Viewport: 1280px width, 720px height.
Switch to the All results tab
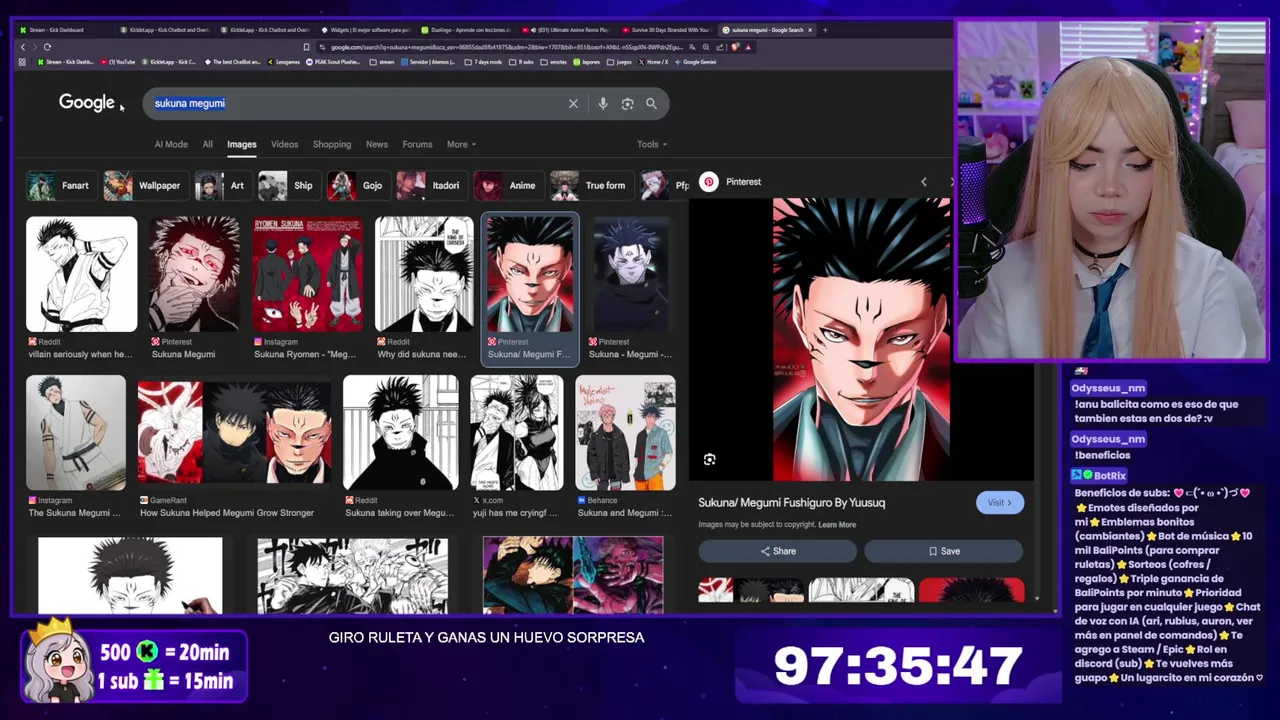[x=207, y=144]
